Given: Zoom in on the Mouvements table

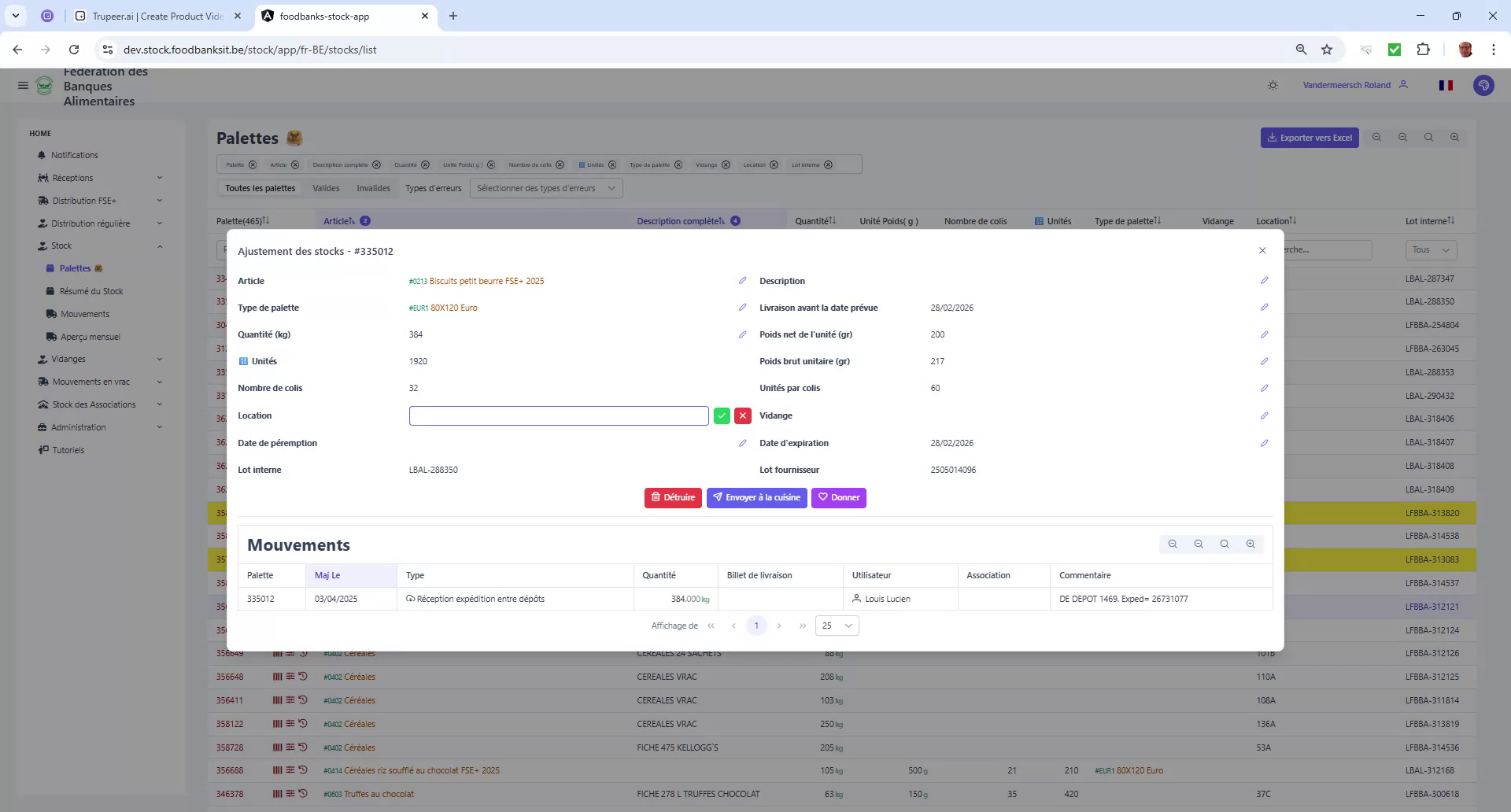Looking at the screenshot, I should pos(1251,544).
